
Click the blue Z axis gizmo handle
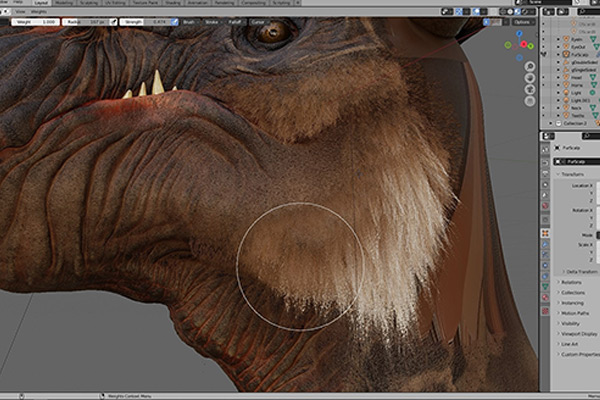[x=519, y=34]
